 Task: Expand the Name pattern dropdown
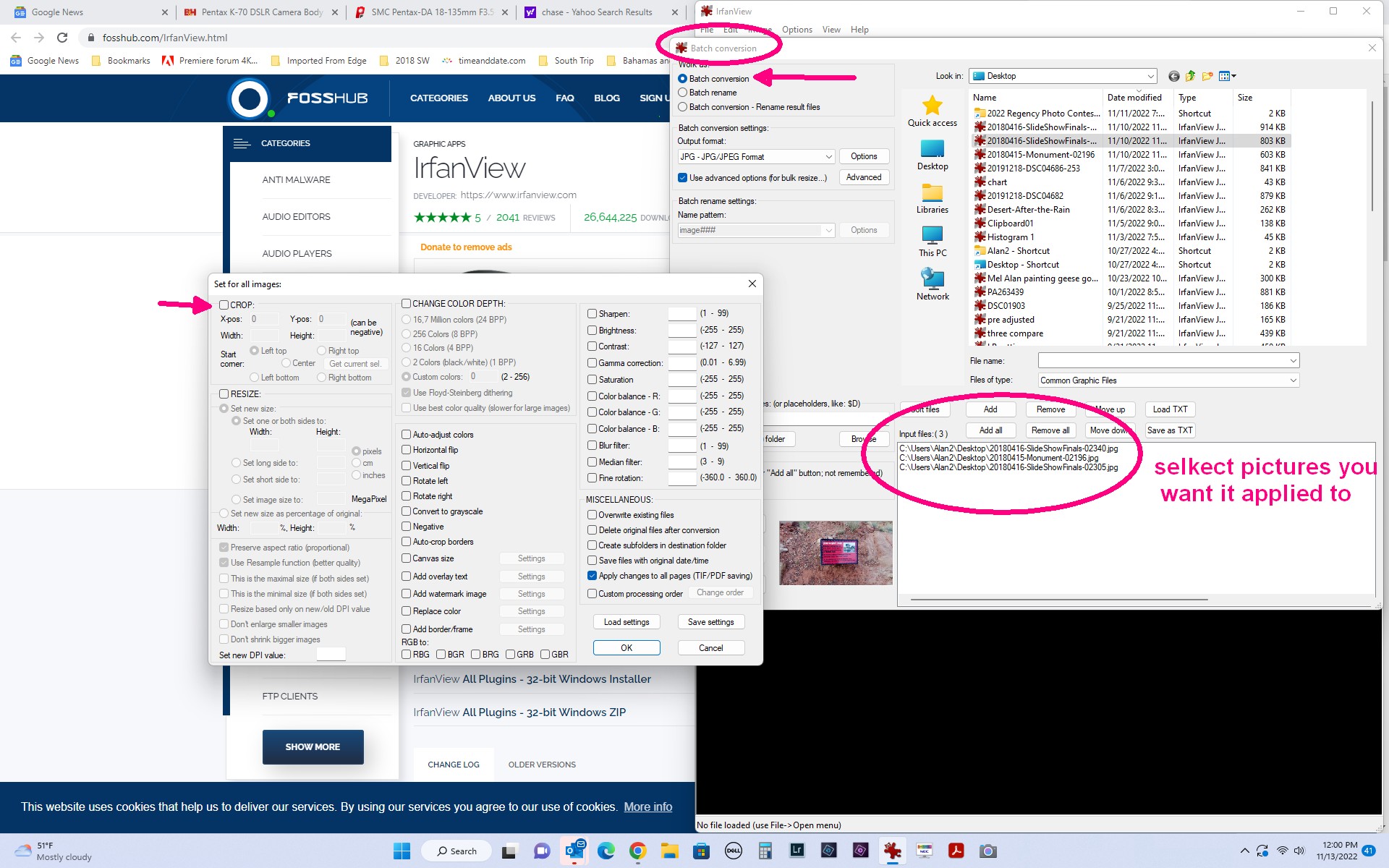828,230
